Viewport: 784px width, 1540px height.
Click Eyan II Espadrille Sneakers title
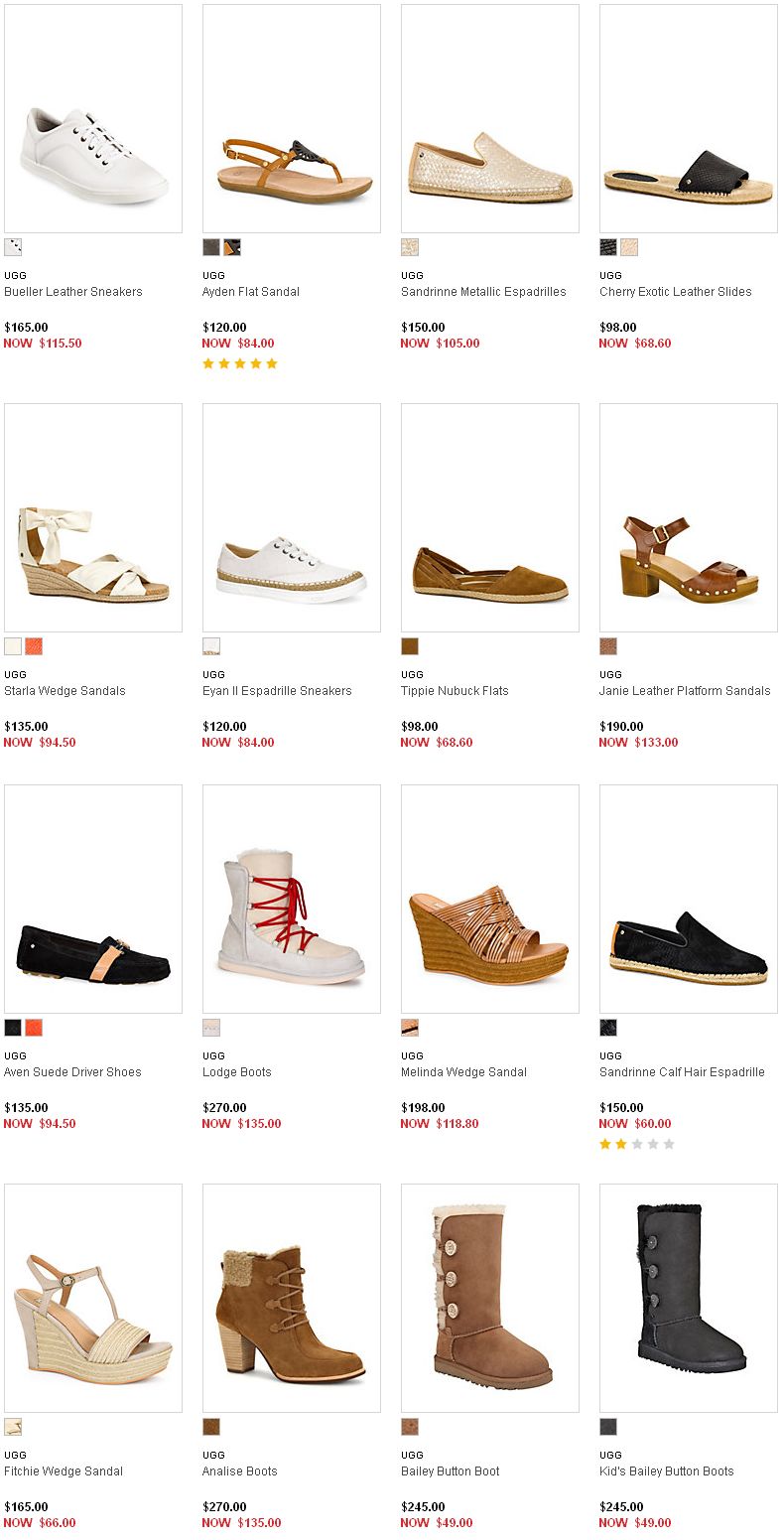[x=277, y=691]
